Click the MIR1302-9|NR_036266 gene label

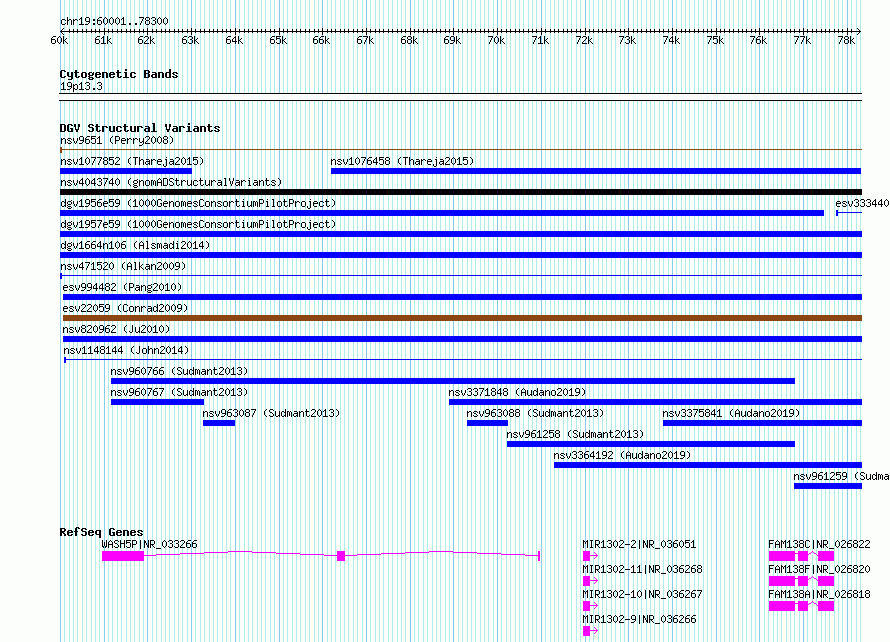[x=639, y=619]
